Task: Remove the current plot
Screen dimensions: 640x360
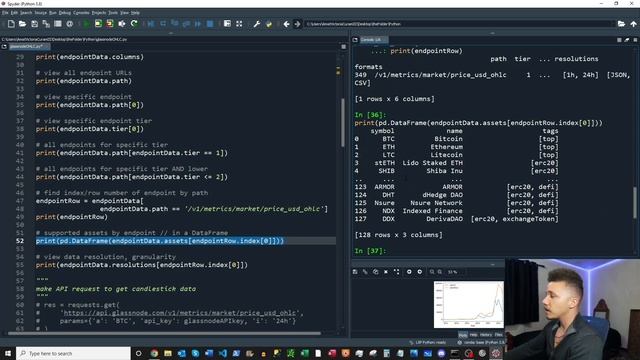Action: [386, 272]
